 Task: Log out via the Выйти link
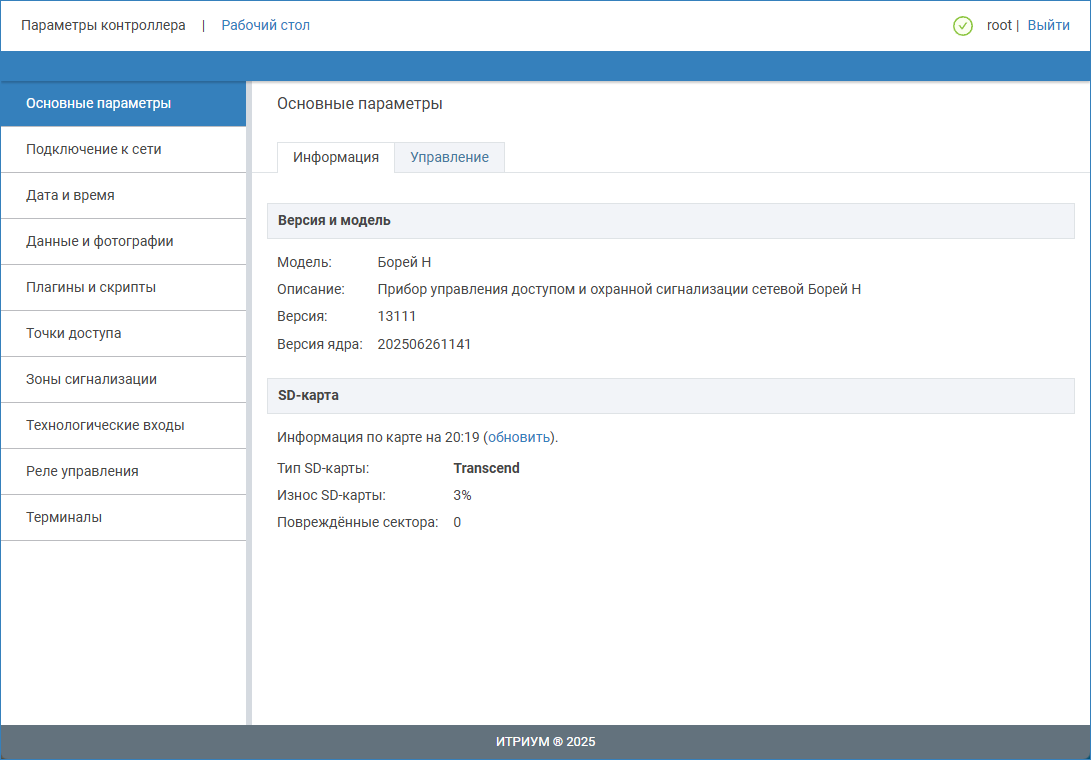1049,26
